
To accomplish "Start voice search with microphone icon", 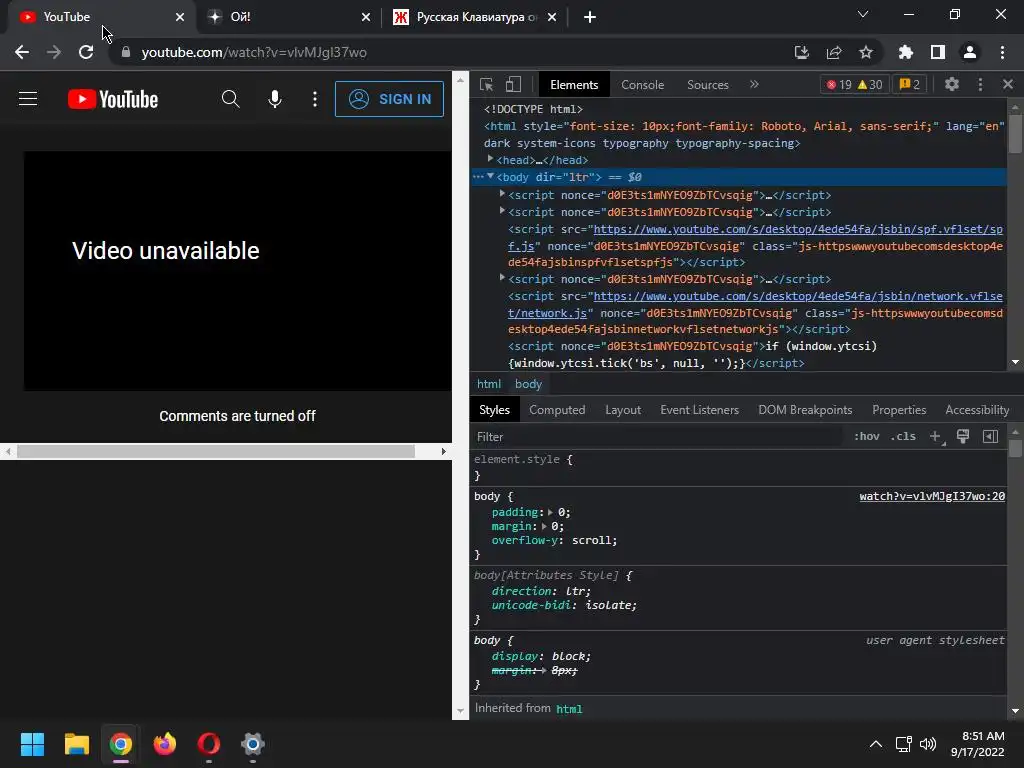I will click(275, 99).
